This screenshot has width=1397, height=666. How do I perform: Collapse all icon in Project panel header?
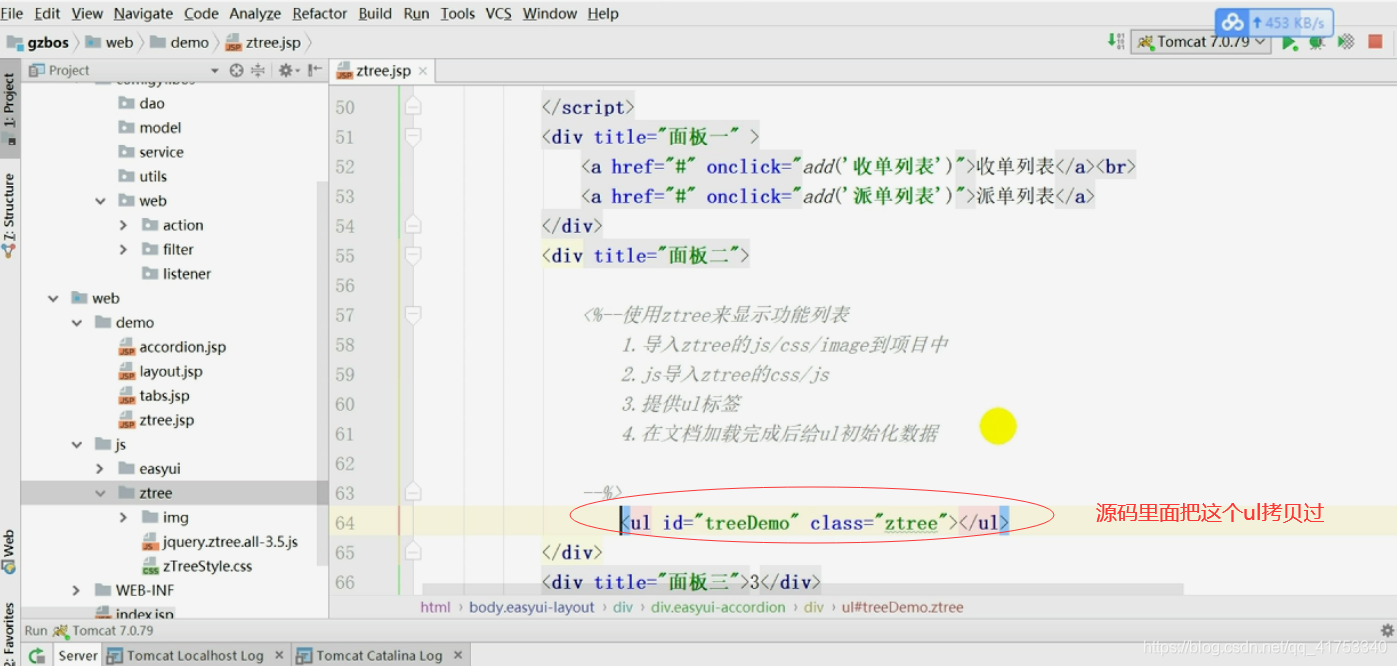[x=257, y=70]
